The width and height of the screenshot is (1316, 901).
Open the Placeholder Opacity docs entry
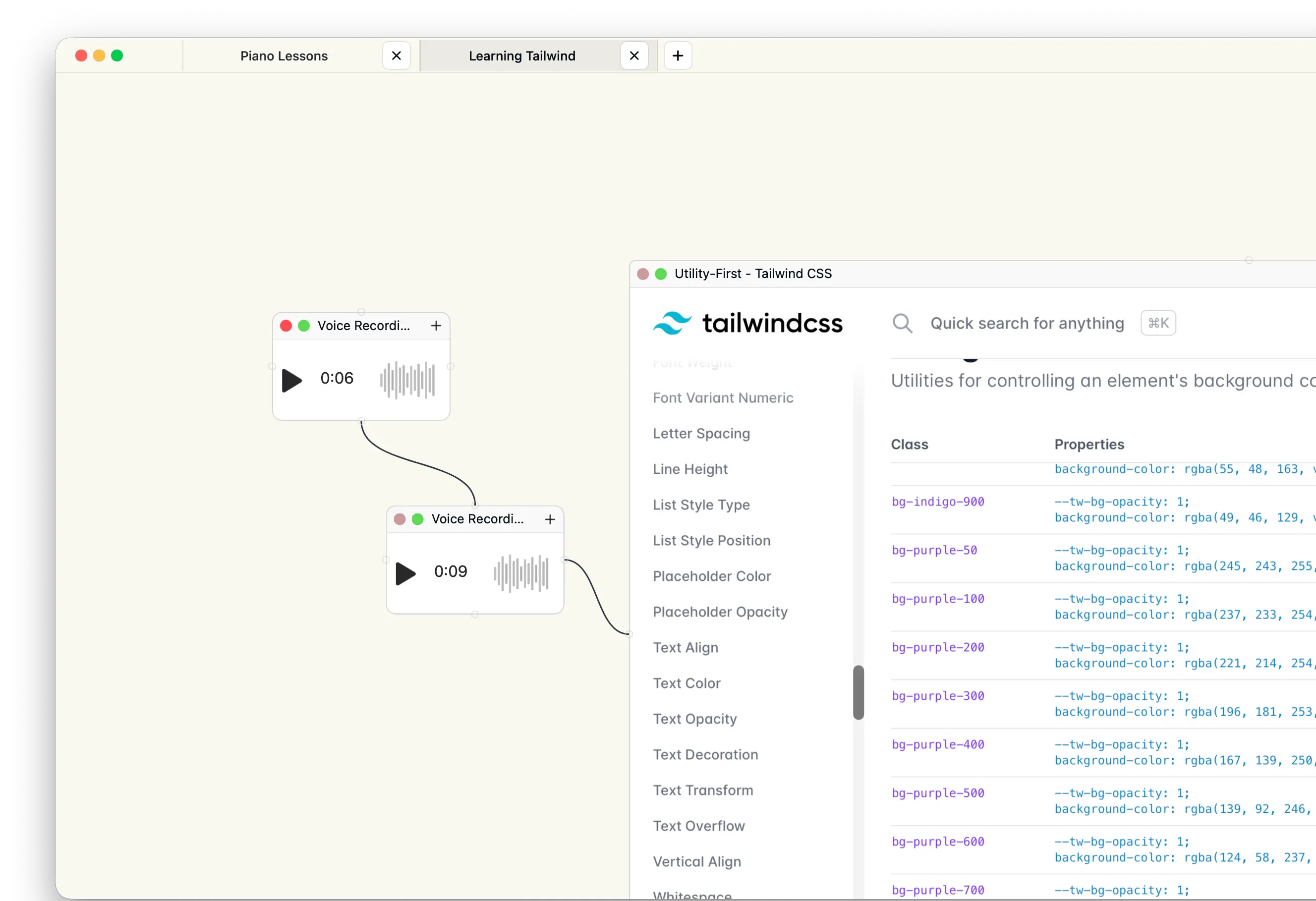pos(719,612)
